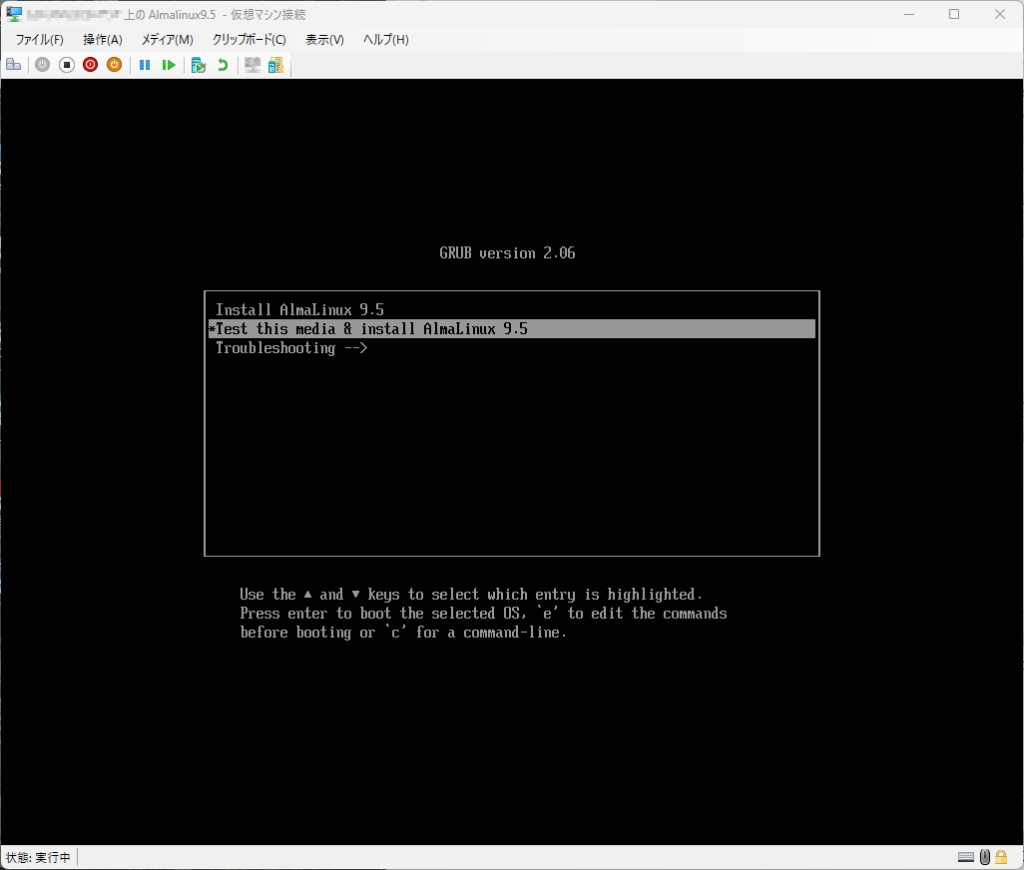Open the 操作(A) menu
This screenshot has width=1024, height=870.
tap(102, 40)
